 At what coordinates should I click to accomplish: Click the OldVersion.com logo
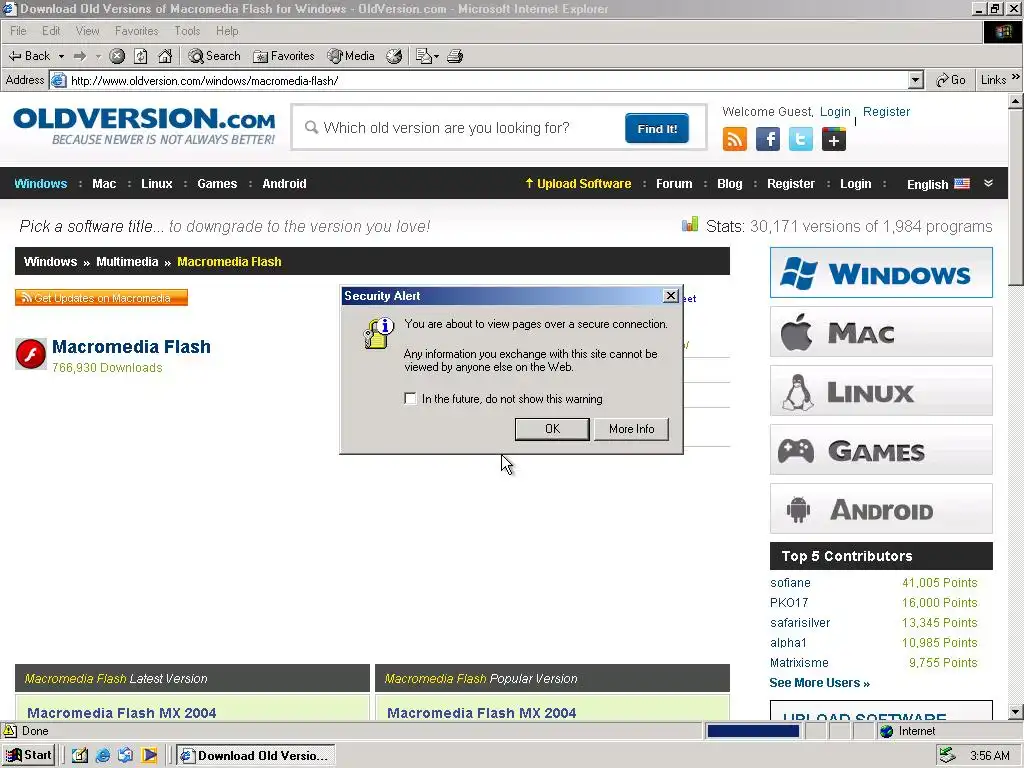coord(144,126)
